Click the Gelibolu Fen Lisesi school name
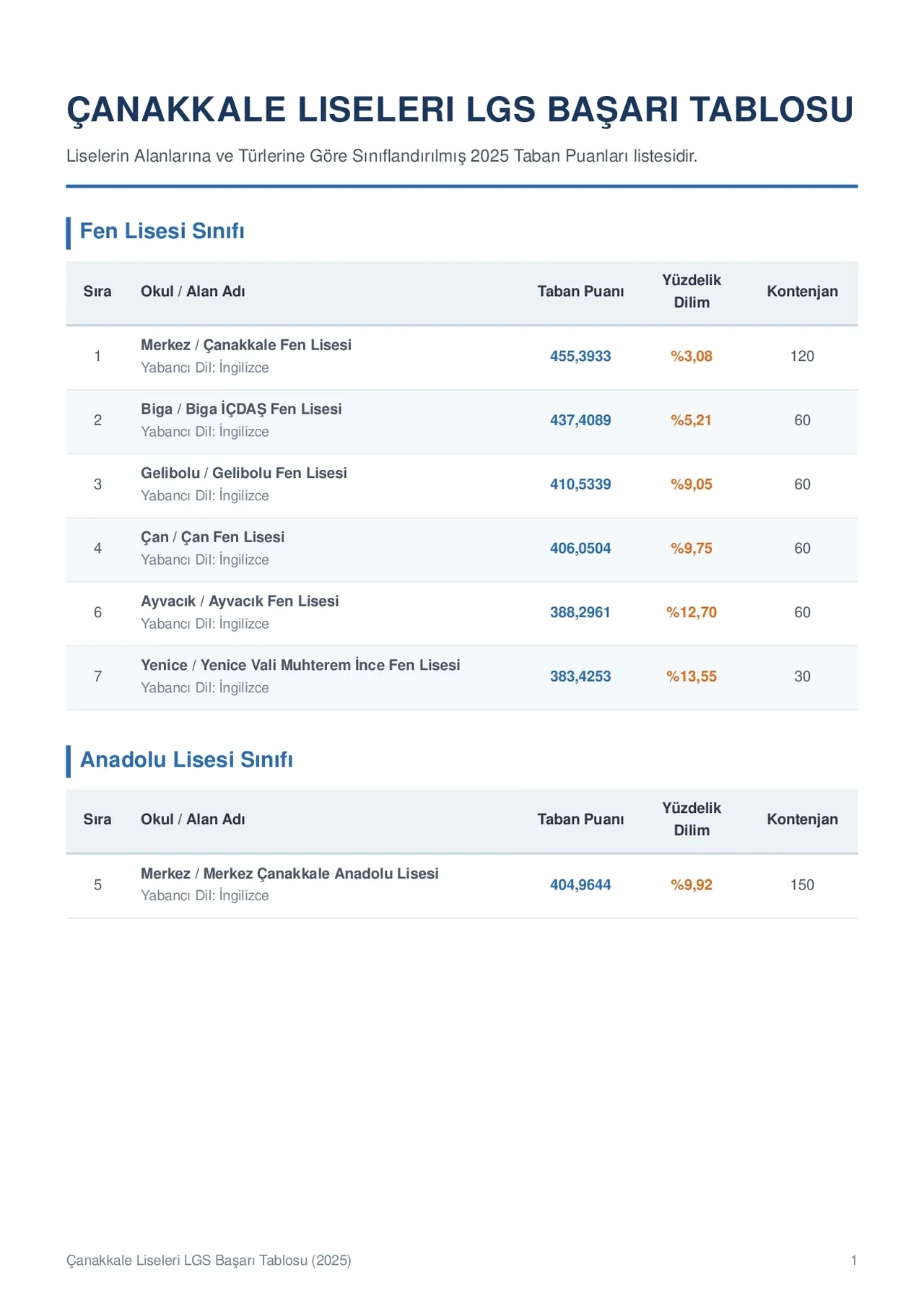Viewport: 924px width, 1306px height. tap(279, 473)
